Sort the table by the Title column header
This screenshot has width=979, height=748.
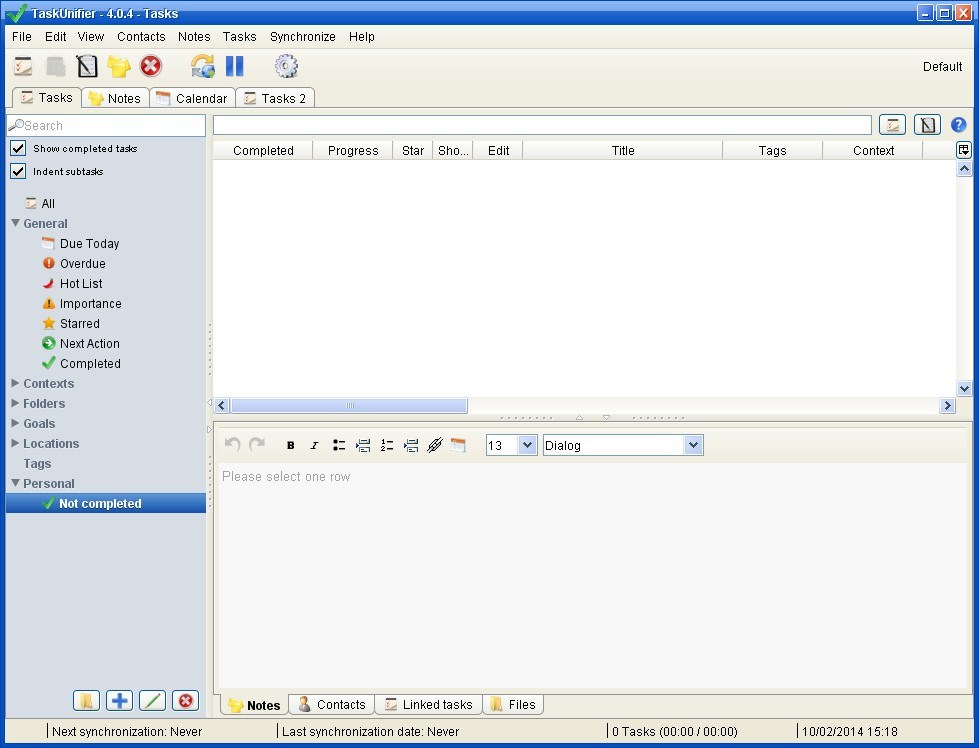click(622, 150)
